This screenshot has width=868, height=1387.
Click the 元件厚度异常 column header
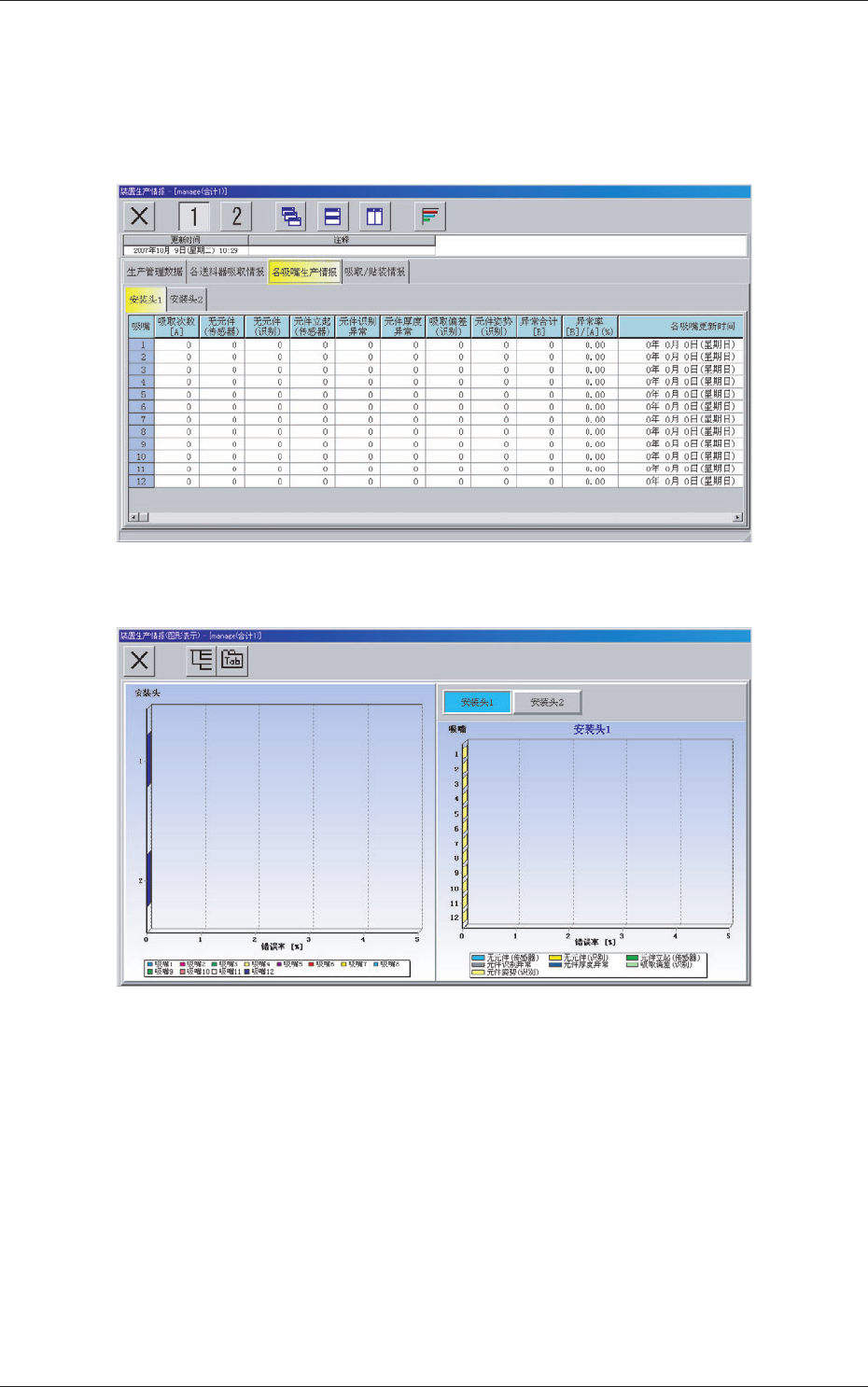[x=403, y=326]
